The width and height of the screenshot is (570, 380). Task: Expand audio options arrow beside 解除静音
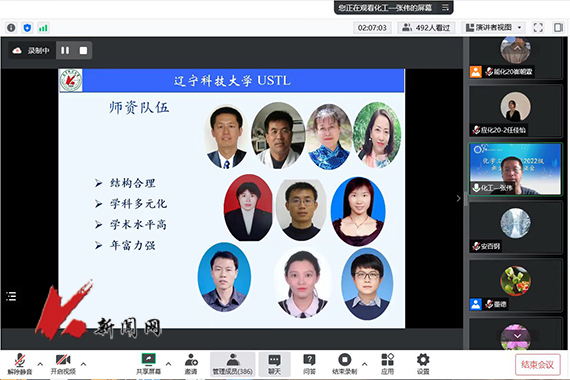click(40, 364)
